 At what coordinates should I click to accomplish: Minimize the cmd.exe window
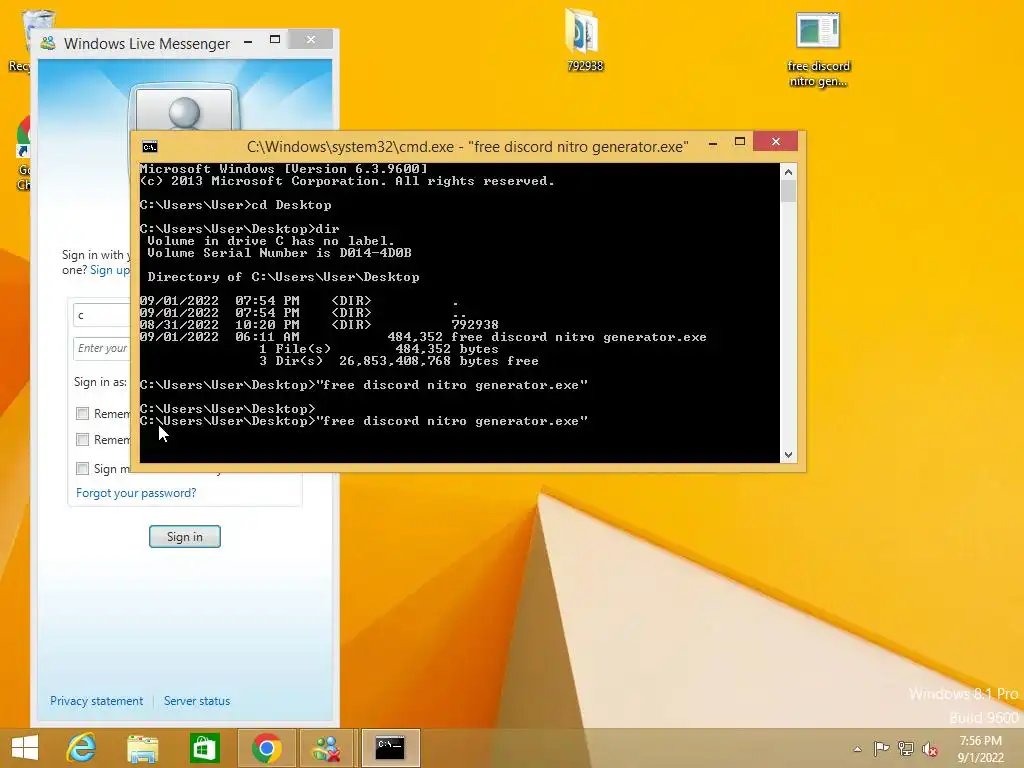[713, 142]
